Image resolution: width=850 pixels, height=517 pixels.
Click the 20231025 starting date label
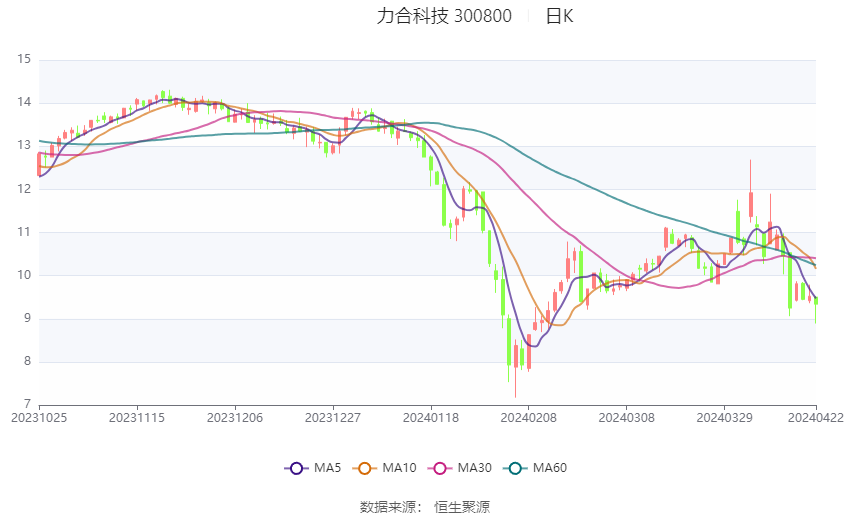[39, 418]
